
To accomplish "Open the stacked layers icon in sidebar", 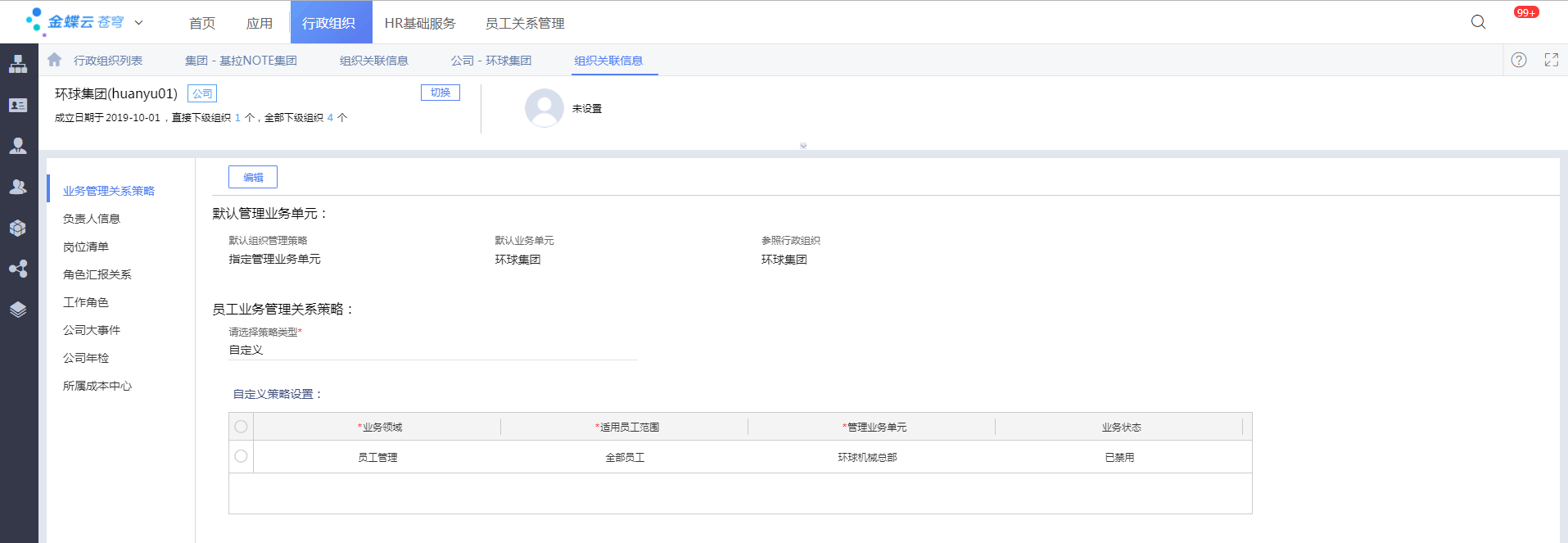I will 18,310.
